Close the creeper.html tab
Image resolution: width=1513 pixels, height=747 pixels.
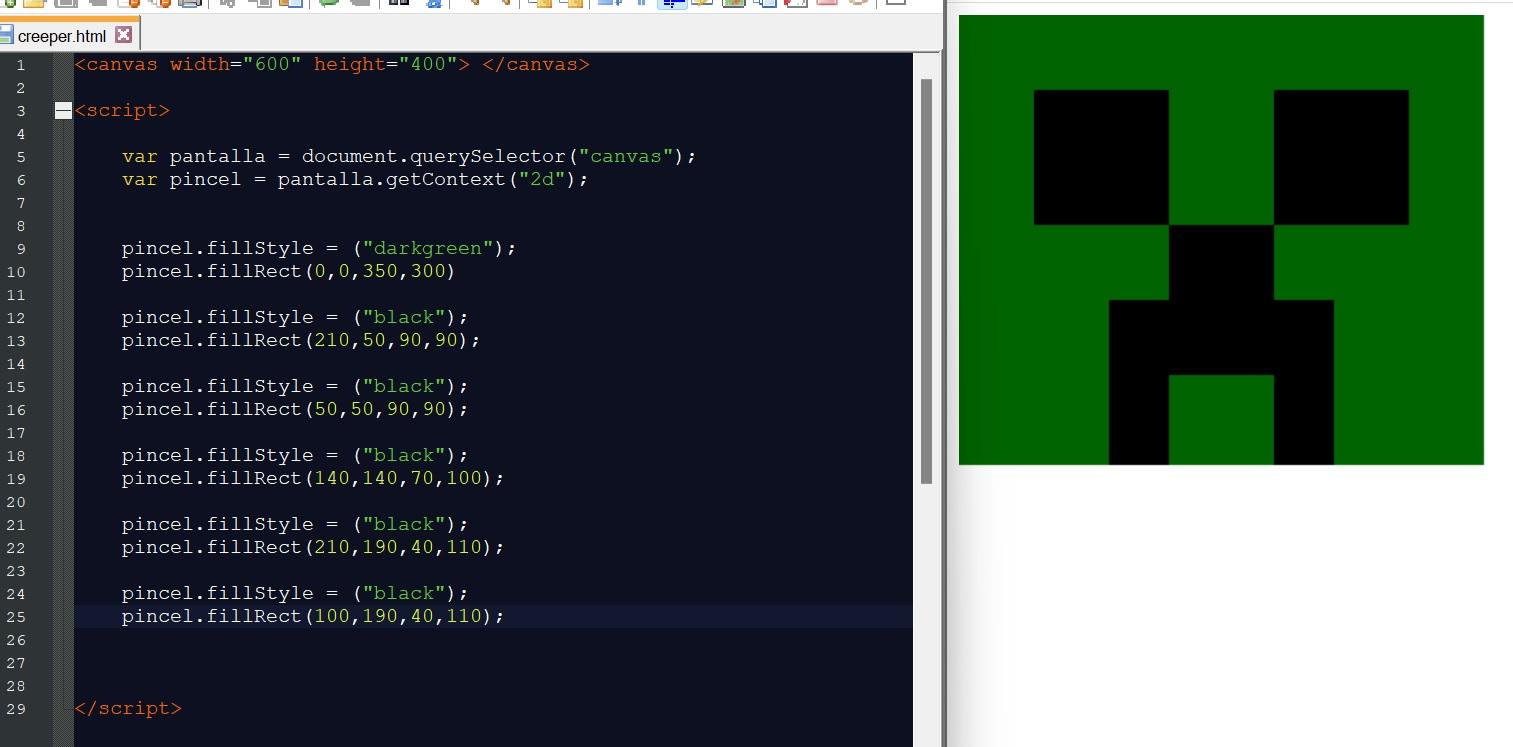(x=123, y=35)
